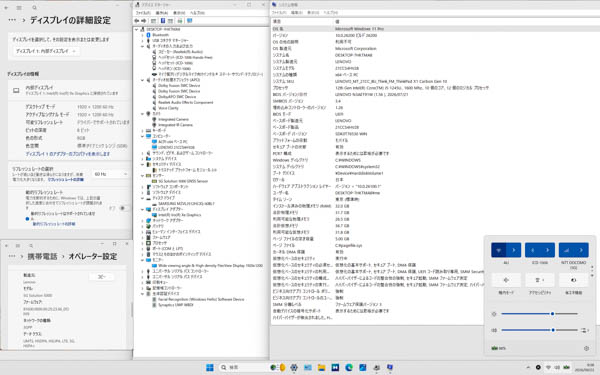Open 操作(A) menu in Device Manager
Viewport: 600px width, 375px height.
(x=161, y=13)
